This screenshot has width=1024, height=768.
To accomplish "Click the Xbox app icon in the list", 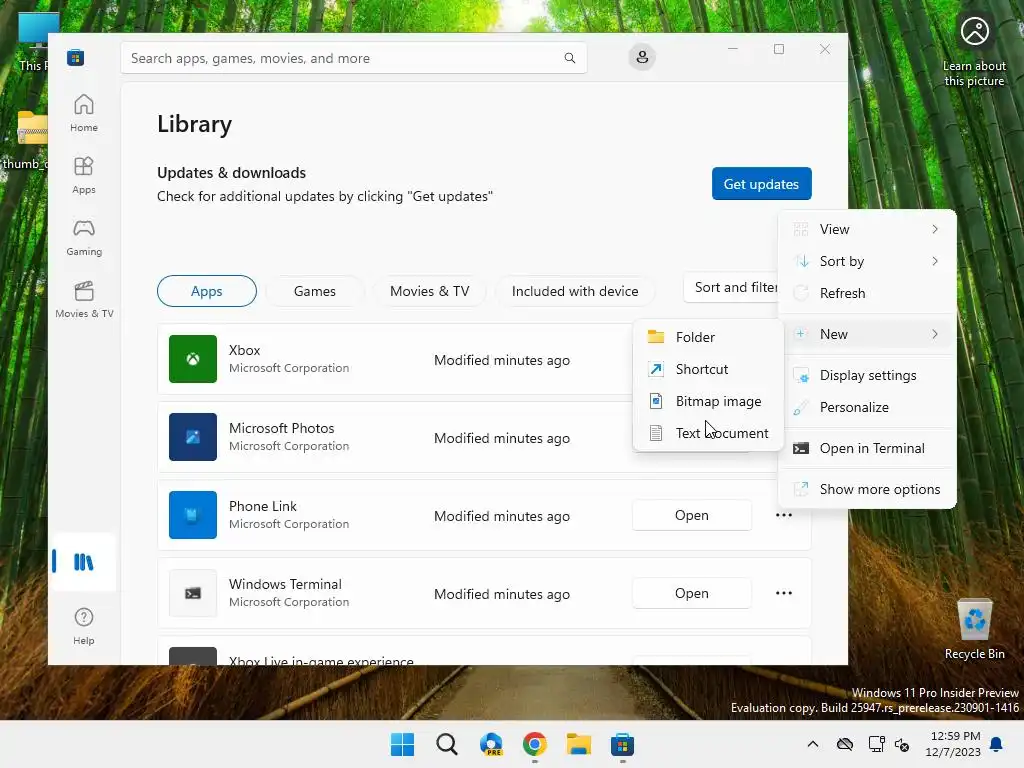I will click(x=193, y=359).
